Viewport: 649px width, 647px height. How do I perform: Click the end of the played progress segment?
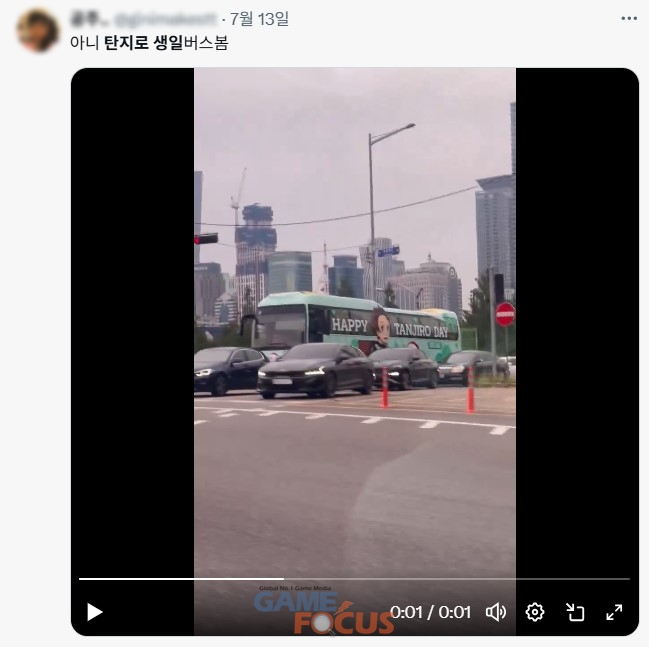tap(283, 579)
